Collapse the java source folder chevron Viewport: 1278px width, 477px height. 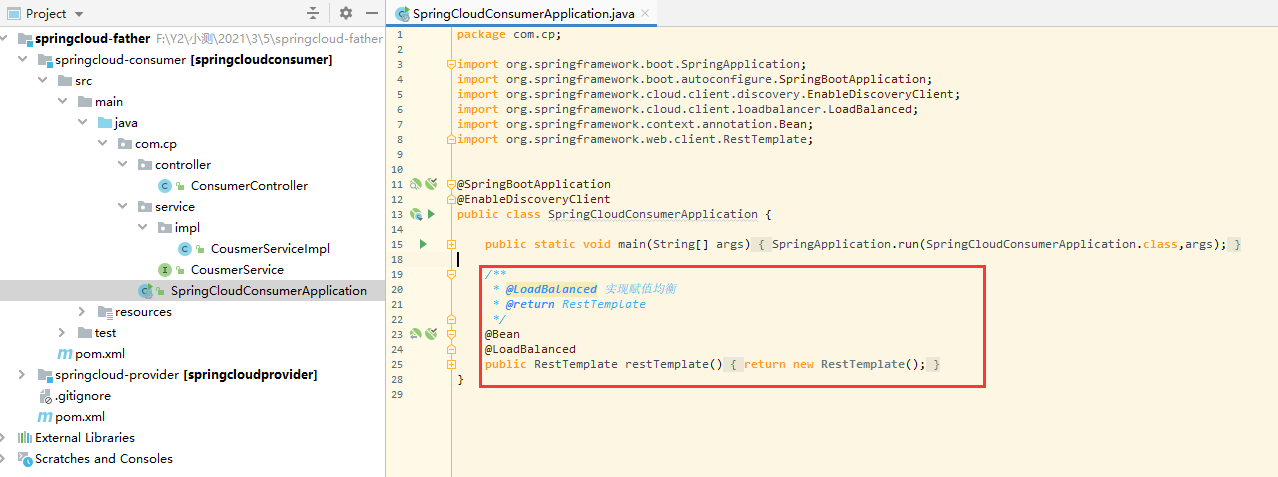point(84,123)
